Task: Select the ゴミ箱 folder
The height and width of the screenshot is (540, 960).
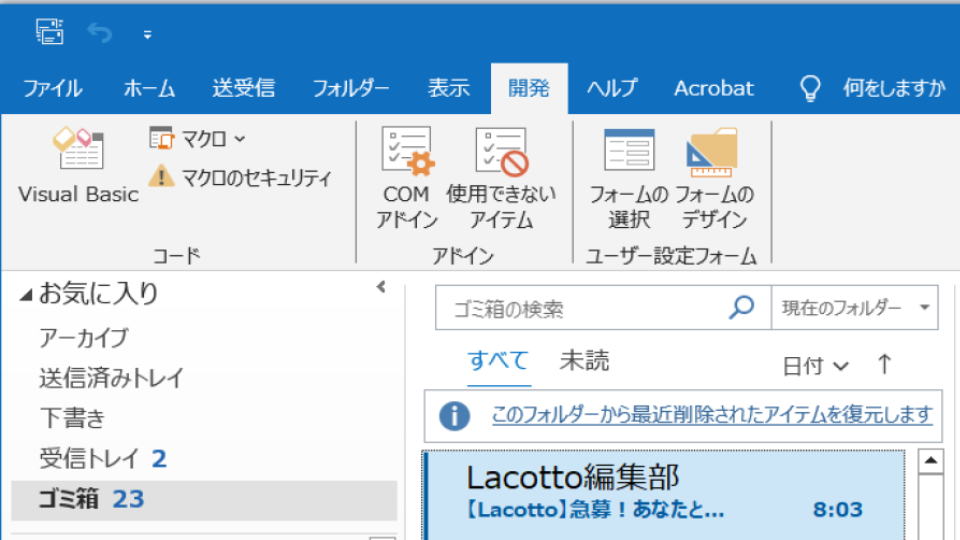Action: 204,500
